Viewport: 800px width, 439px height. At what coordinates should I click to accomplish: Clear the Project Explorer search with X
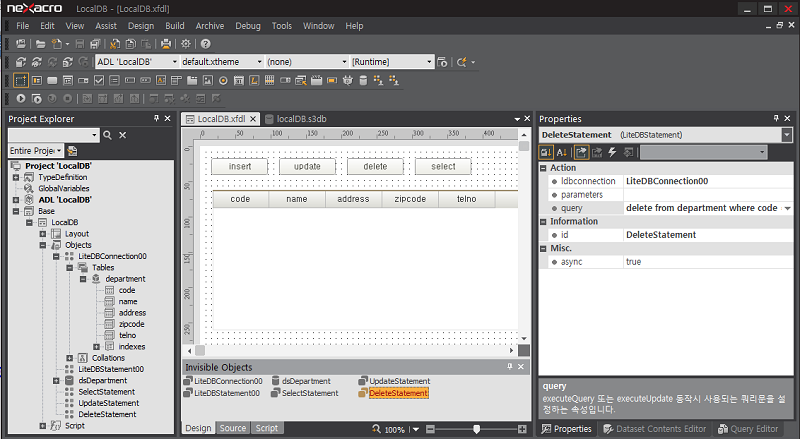click(x=122, y=135)
